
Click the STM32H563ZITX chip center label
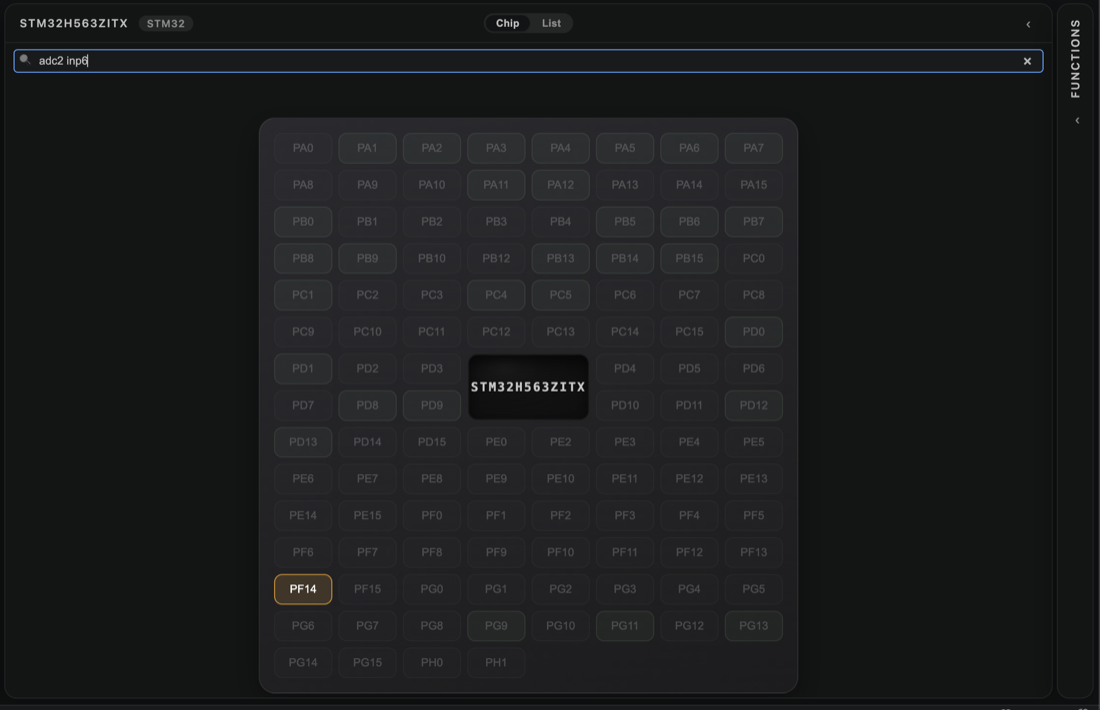(528, 387)
